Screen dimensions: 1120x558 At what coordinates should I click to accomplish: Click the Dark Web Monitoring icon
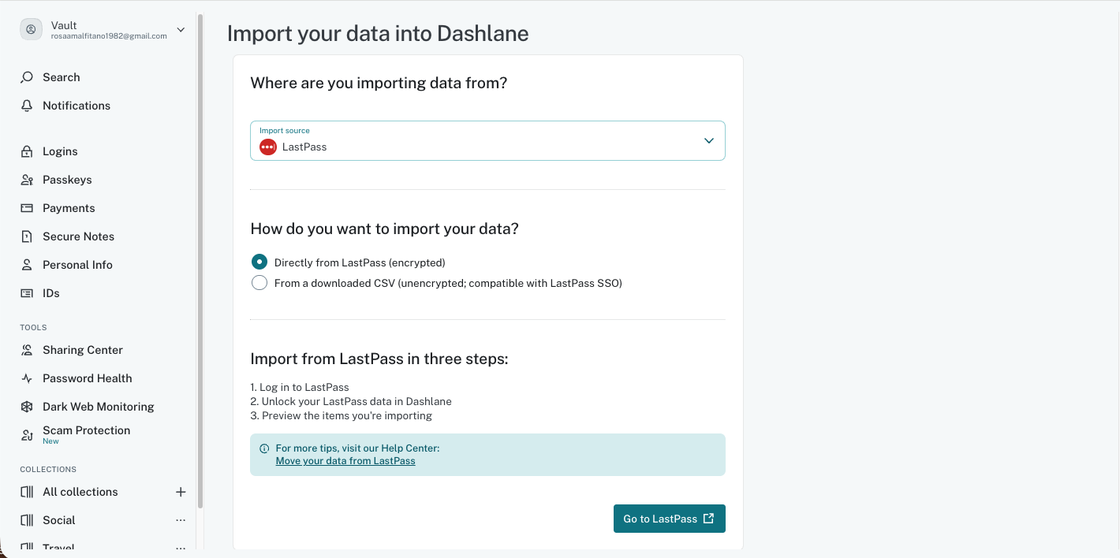pyautogui.click(x=27, y=407)
